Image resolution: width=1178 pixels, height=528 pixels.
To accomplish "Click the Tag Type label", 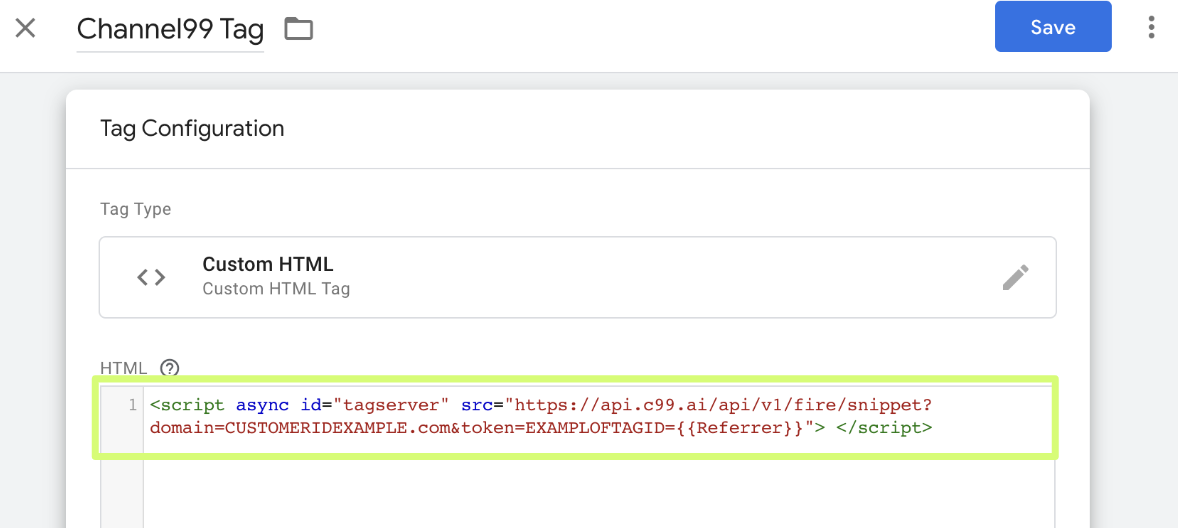I will [136, 210].
